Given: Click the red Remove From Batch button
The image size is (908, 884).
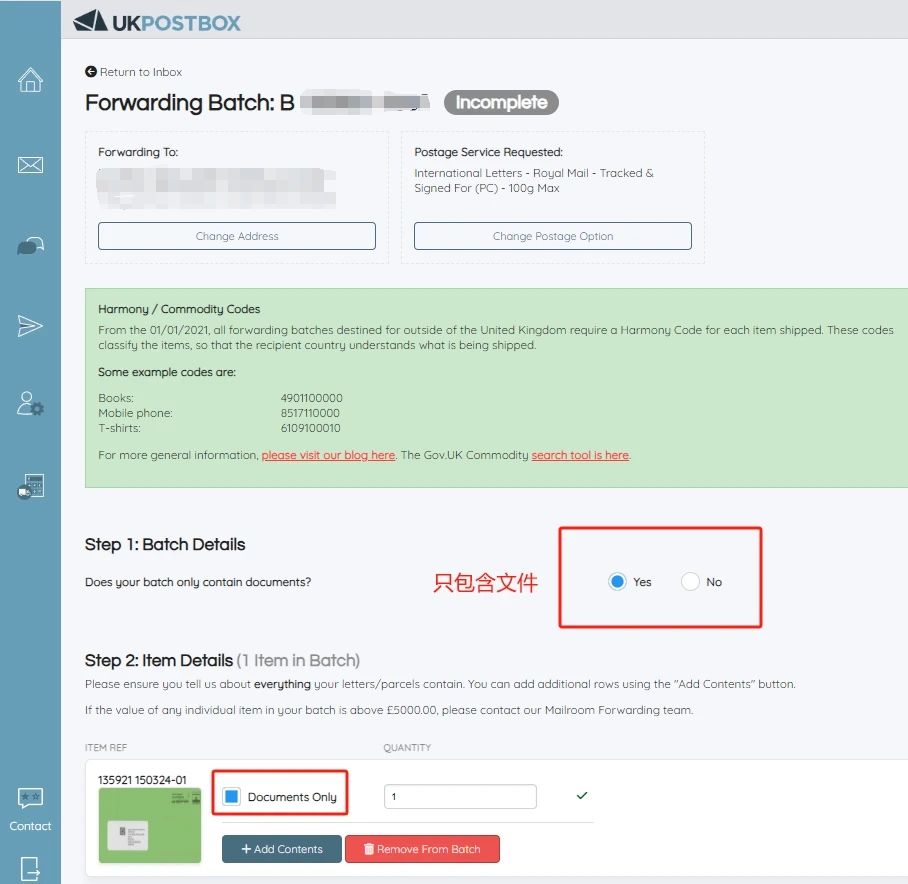Looking at the screenshot, I should coord(421,849).
